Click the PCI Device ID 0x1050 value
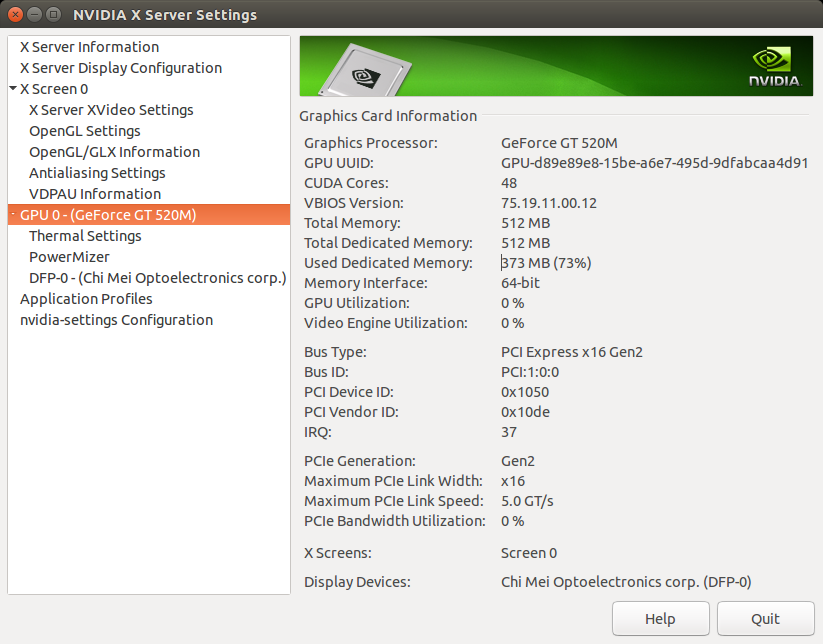The image size is (823, 644). [x=525, y=392]
